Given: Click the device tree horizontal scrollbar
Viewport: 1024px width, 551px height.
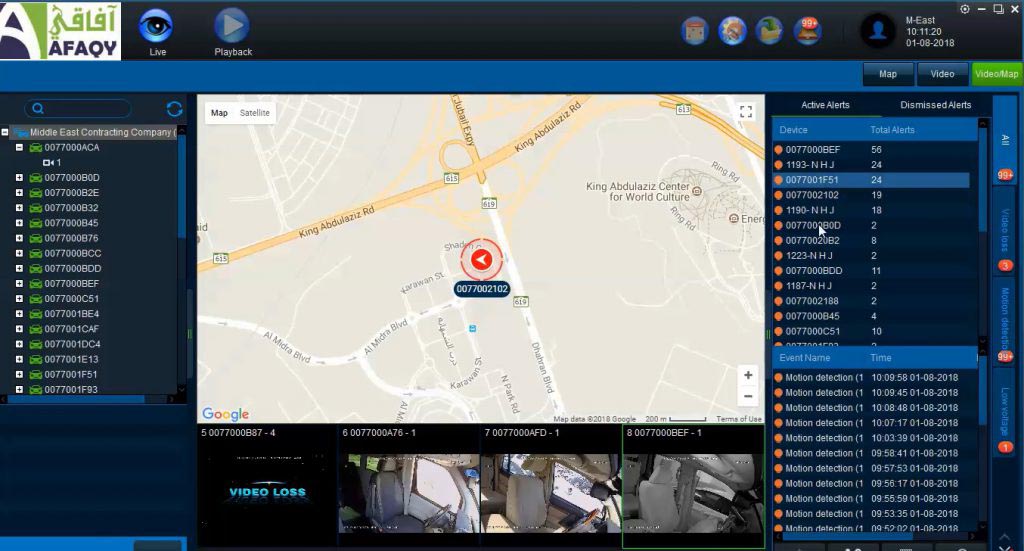Looking at the screenshot, I should (x=76, y=399).
